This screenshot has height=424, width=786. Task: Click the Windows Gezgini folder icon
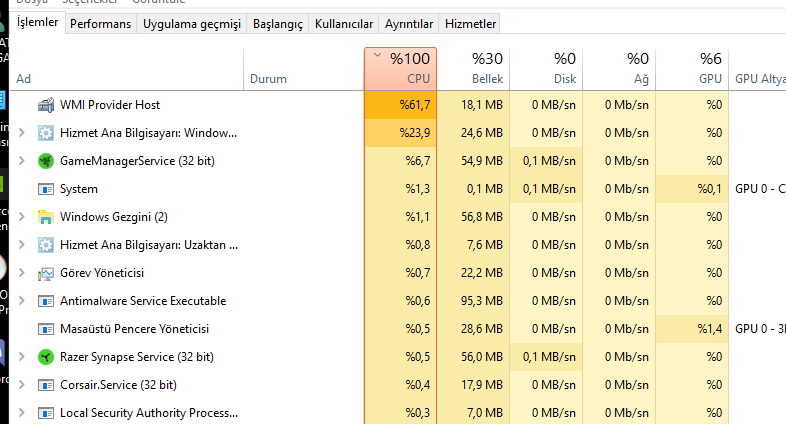click(46, 217)
